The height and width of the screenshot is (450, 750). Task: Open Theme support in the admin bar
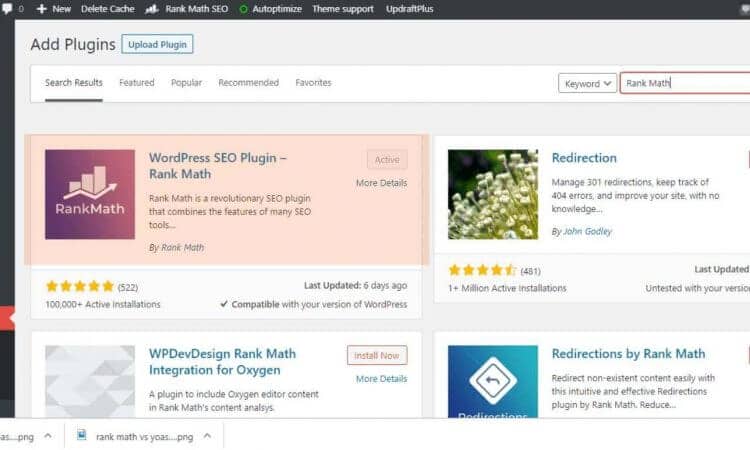343,9
